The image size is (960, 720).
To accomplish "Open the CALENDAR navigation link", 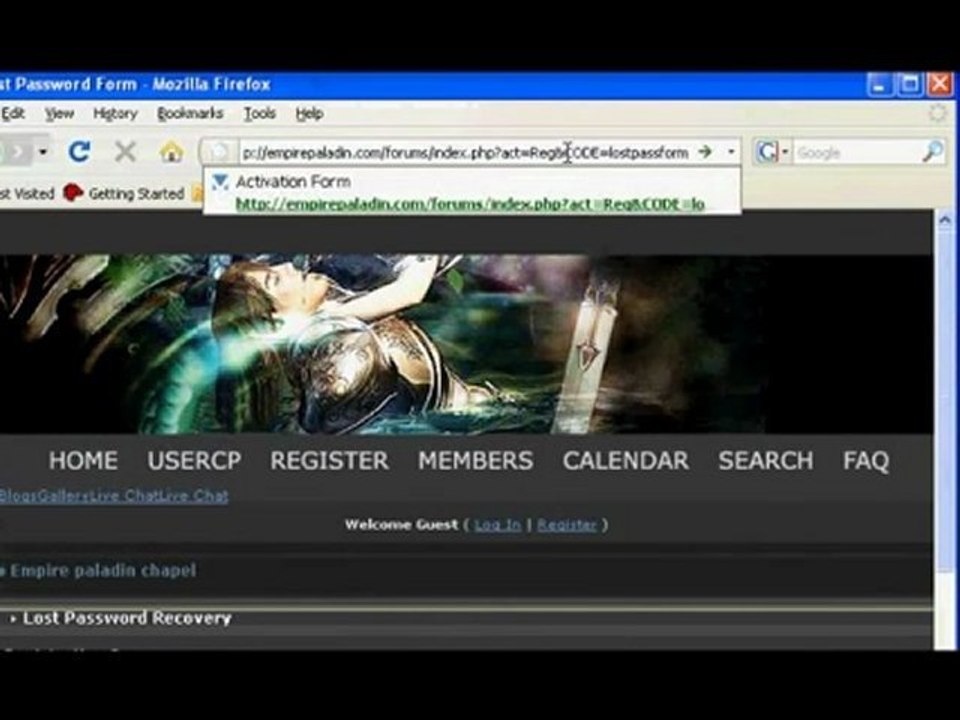I will point(626,460).
